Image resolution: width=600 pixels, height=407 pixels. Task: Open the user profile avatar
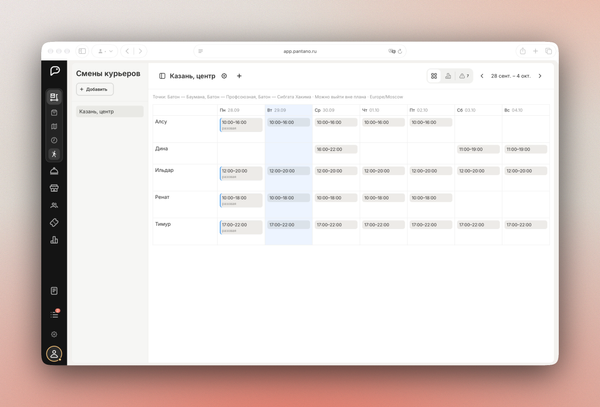click(x=54, y=353)
